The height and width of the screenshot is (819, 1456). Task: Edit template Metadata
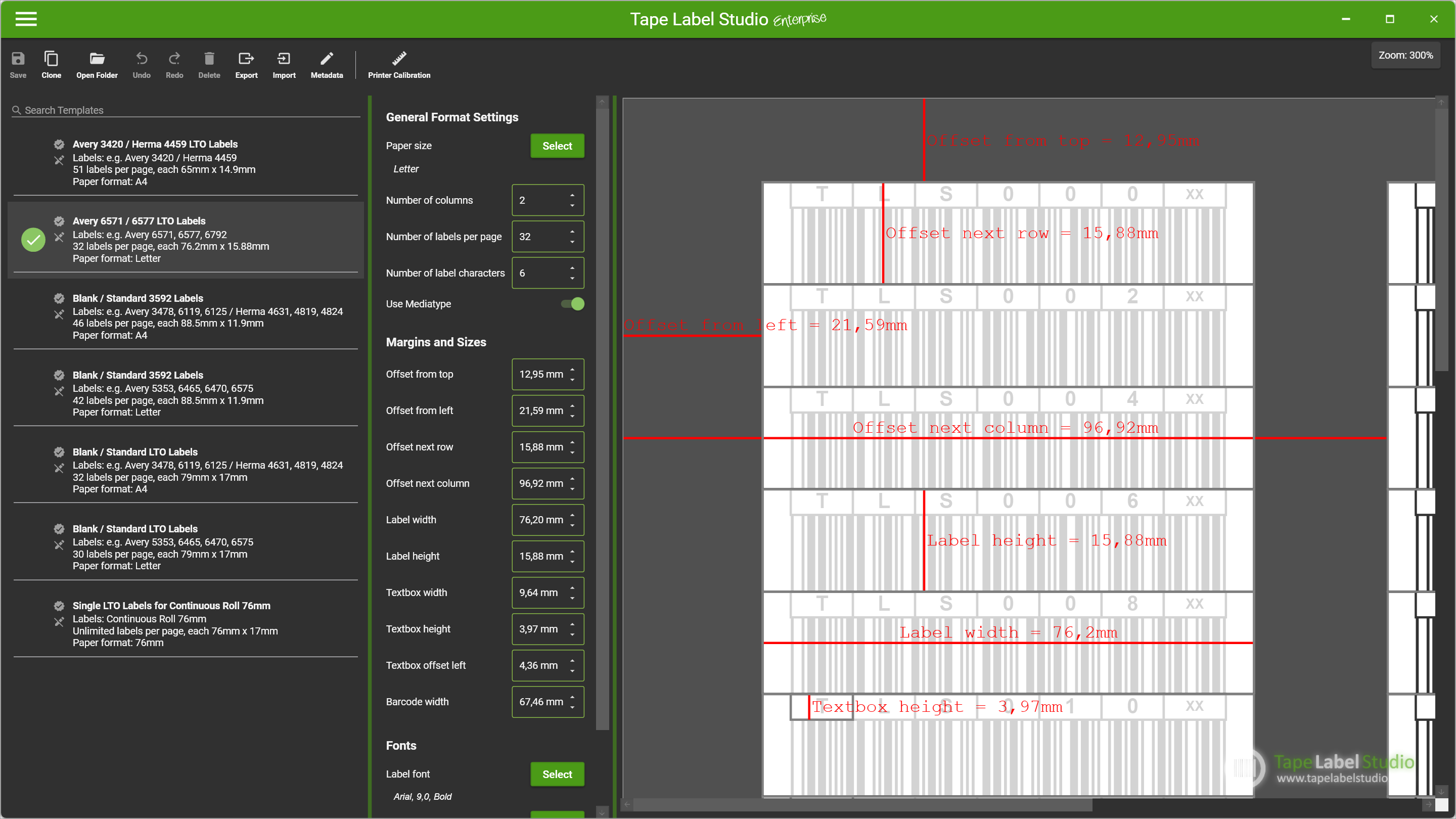327,65
